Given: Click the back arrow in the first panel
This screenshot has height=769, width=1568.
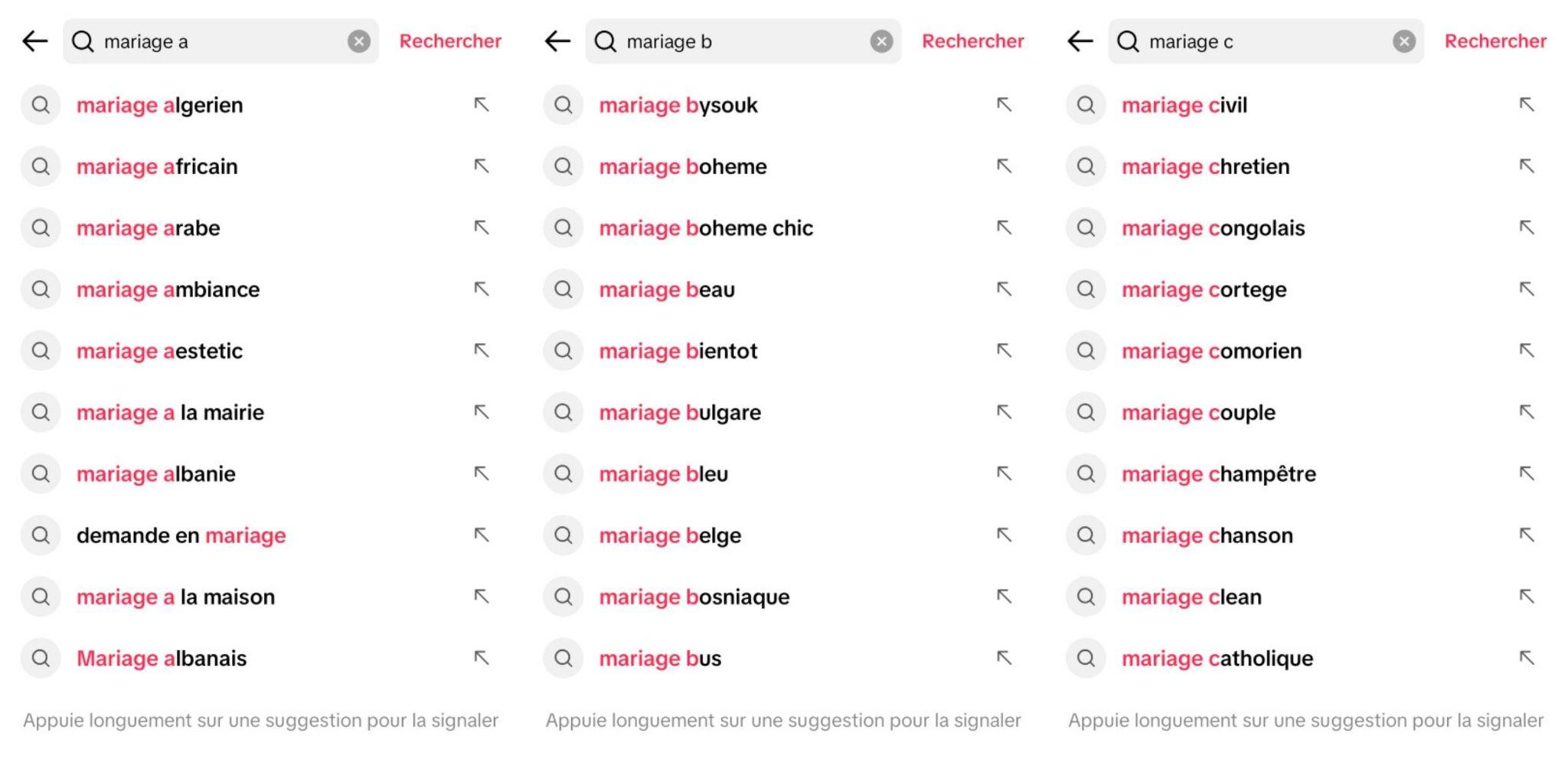Looking at the screenshot, I should (x=34, y=41).
